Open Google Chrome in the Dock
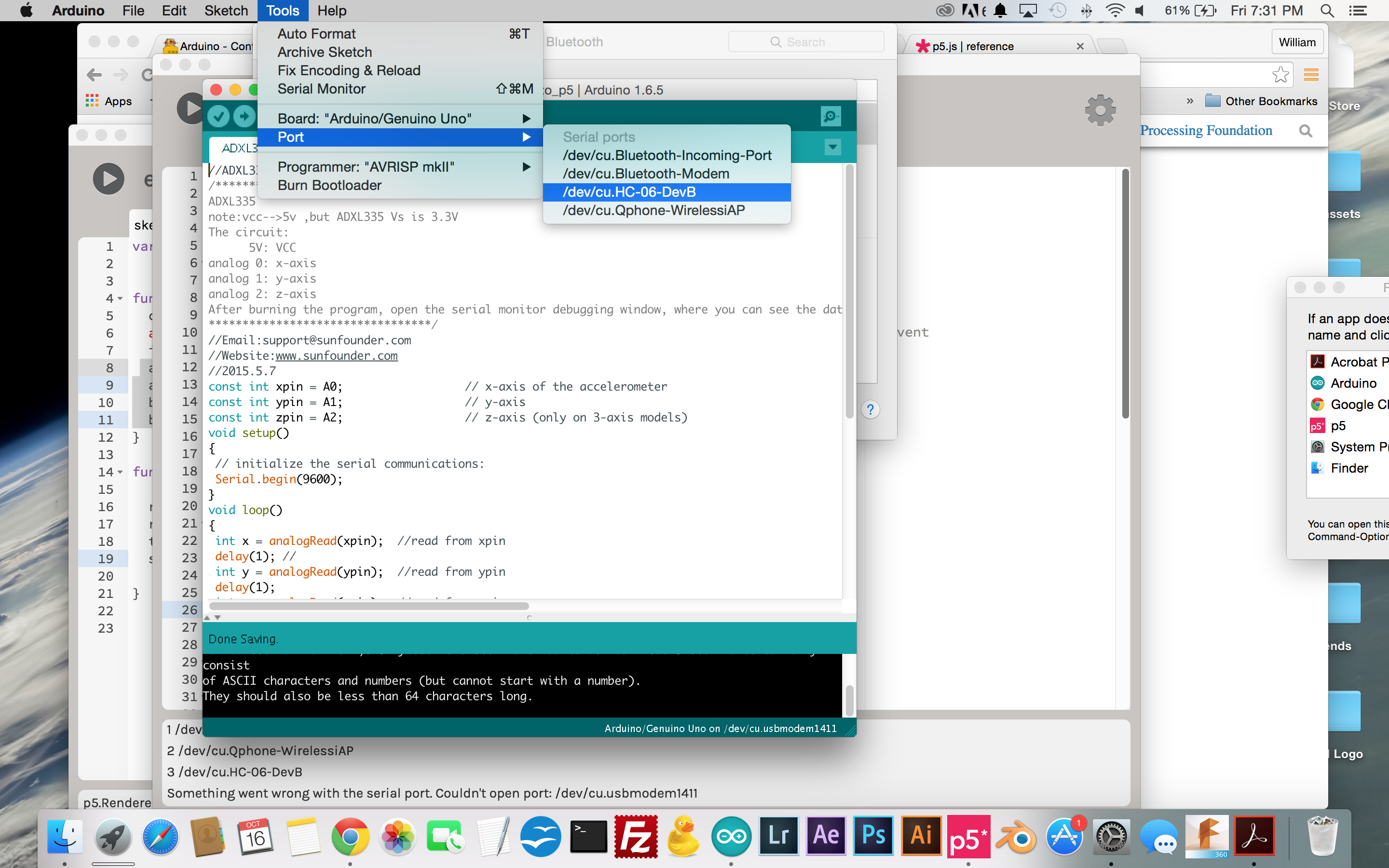 (350, 836)
